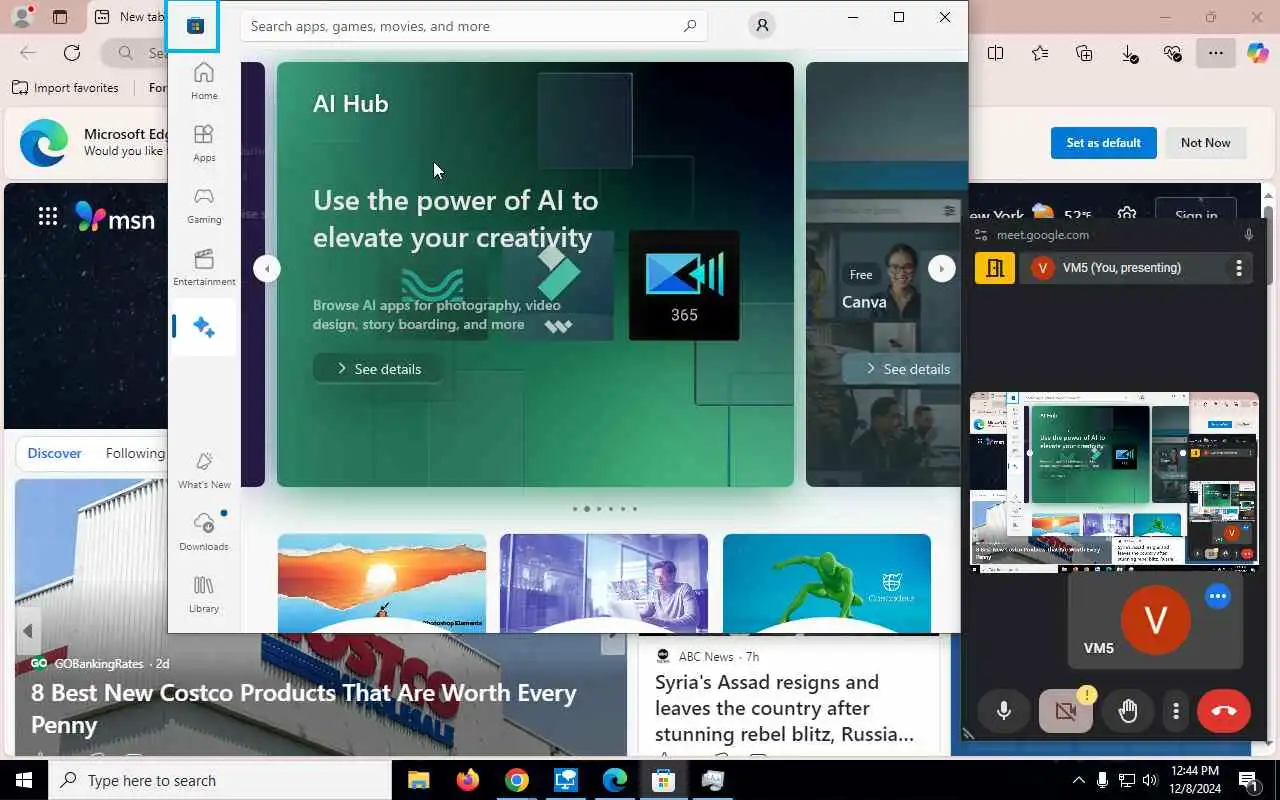Open Edge downloads icon
The height and width of the screenshot is (800, 1280).
click(x=1129, y=54)
